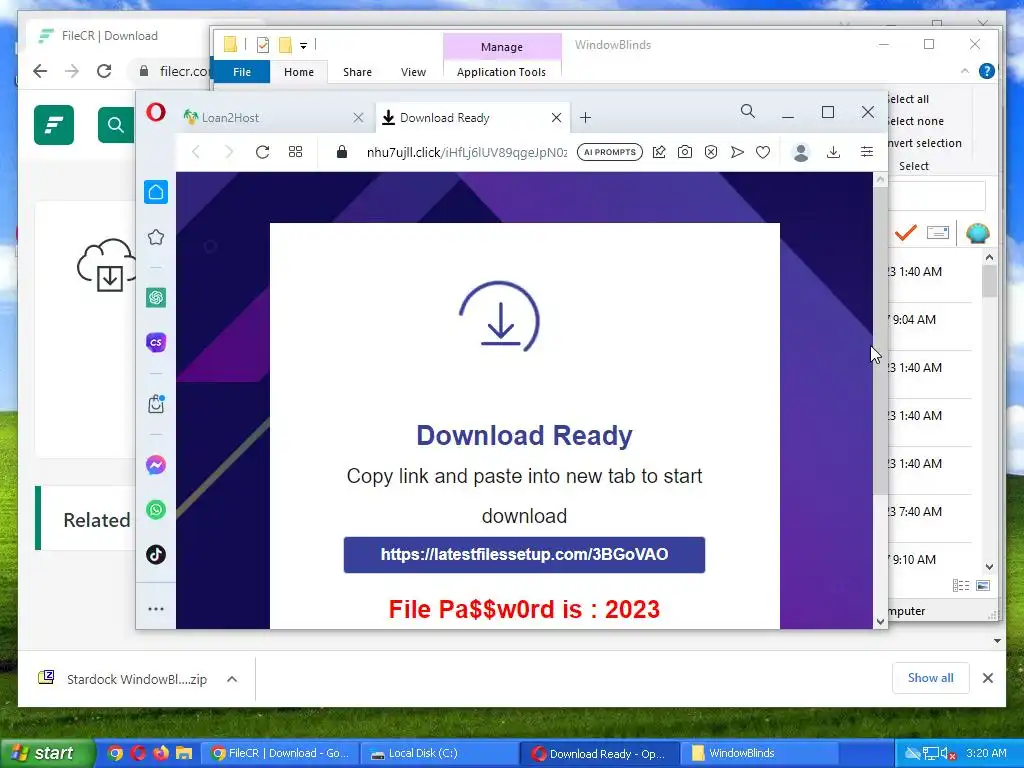1024x768 pixels.
Task: Click Manage contextual tab in Explorer
Action: pyautogui.click(x=502, y=47)
